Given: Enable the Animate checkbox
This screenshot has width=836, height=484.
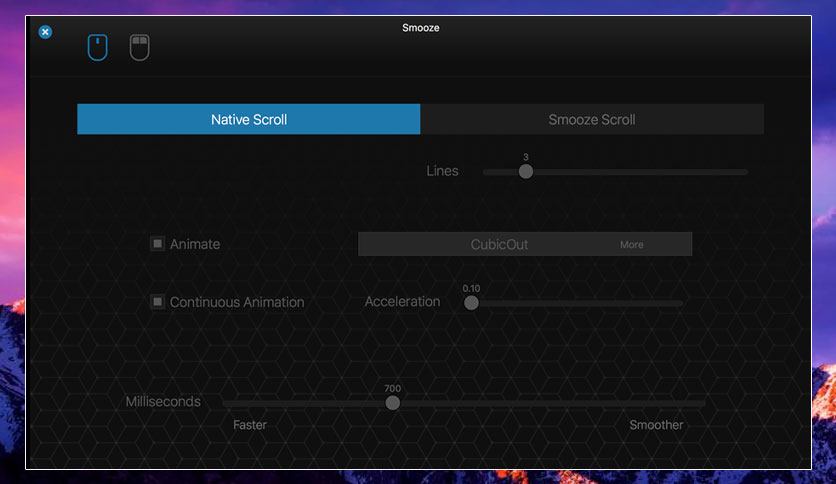Looking at the screenshot, I should 157,244.
